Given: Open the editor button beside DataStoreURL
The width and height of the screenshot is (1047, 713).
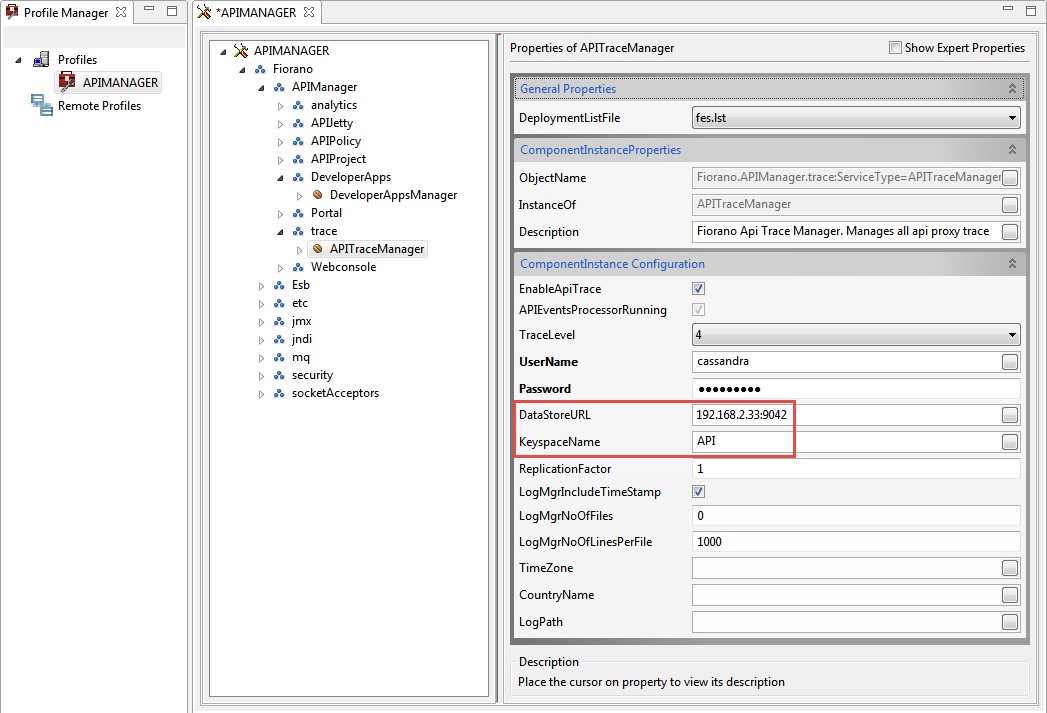Looking at the screenshot, I should pyautogui.click(x=1010, y=415).
